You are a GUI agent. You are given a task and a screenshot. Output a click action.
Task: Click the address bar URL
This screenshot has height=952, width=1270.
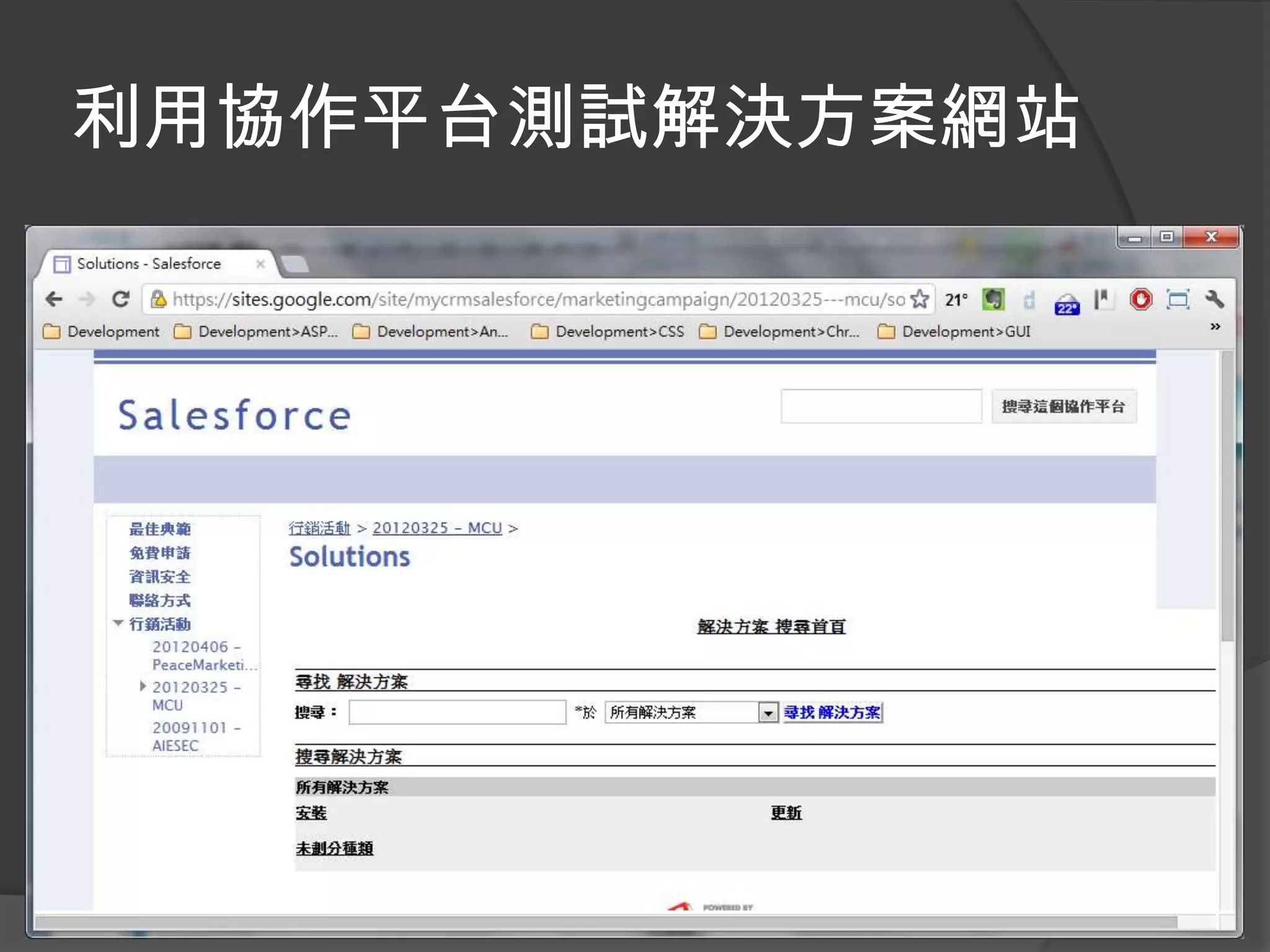[x=538, y=299]
